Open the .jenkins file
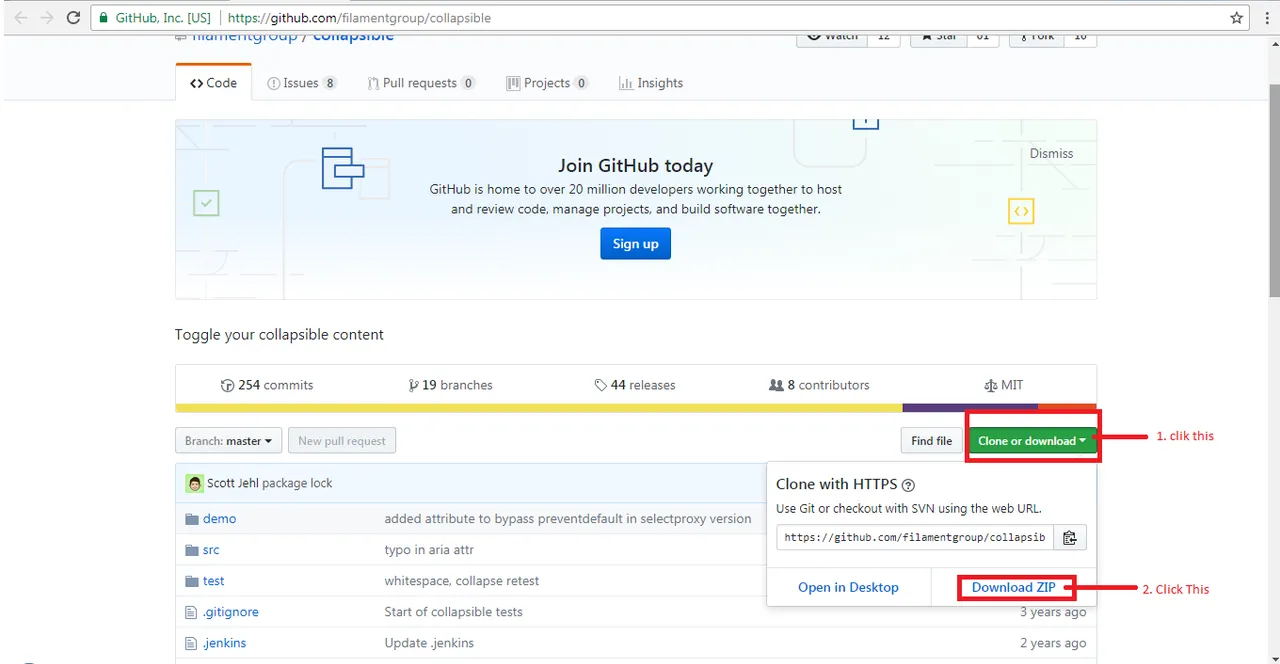Image resolution: width=1280 pixels, height=664 pixels. coord(224,643)
